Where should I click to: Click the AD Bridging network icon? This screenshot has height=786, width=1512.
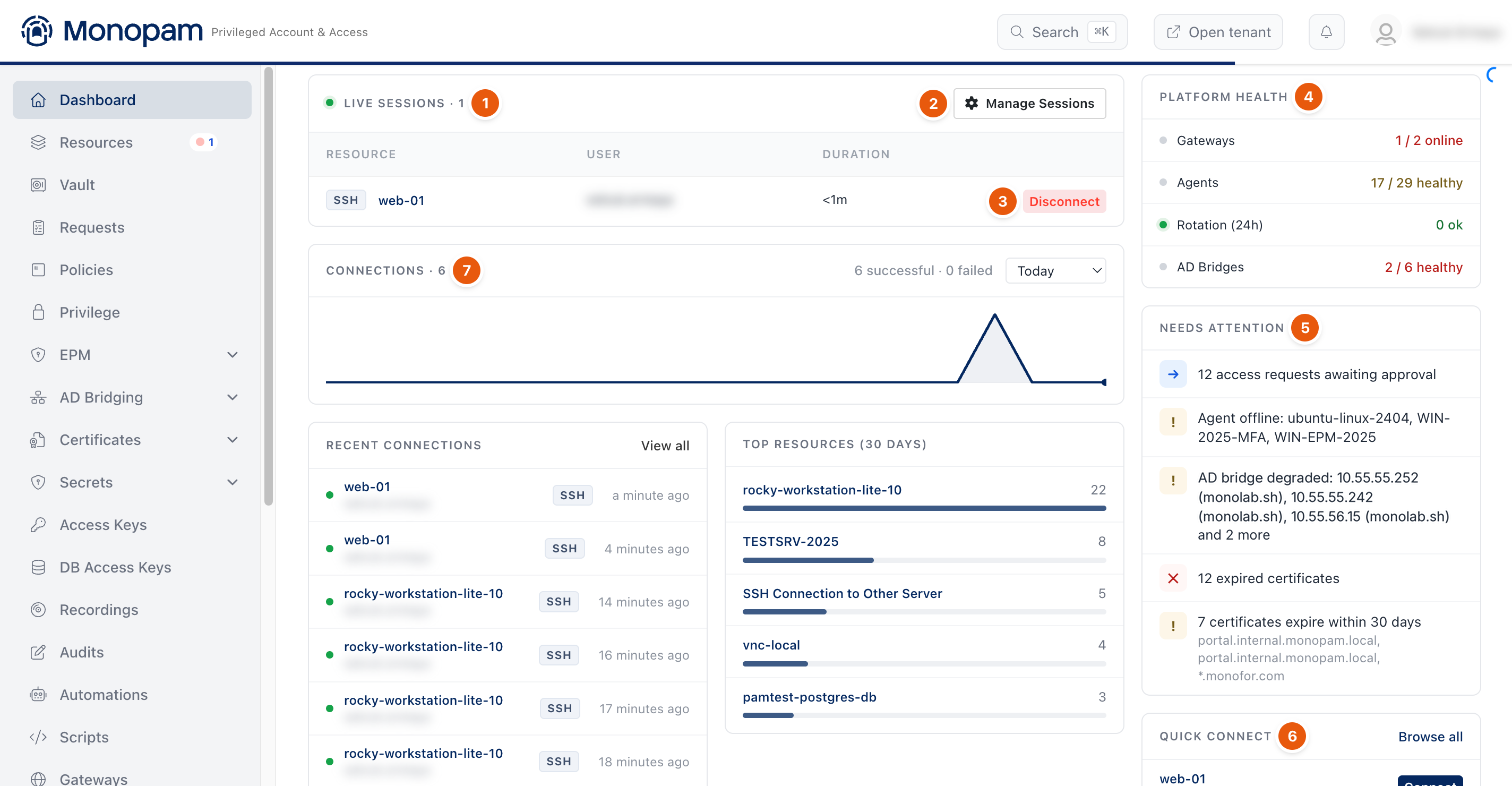(x=39, y=397)
